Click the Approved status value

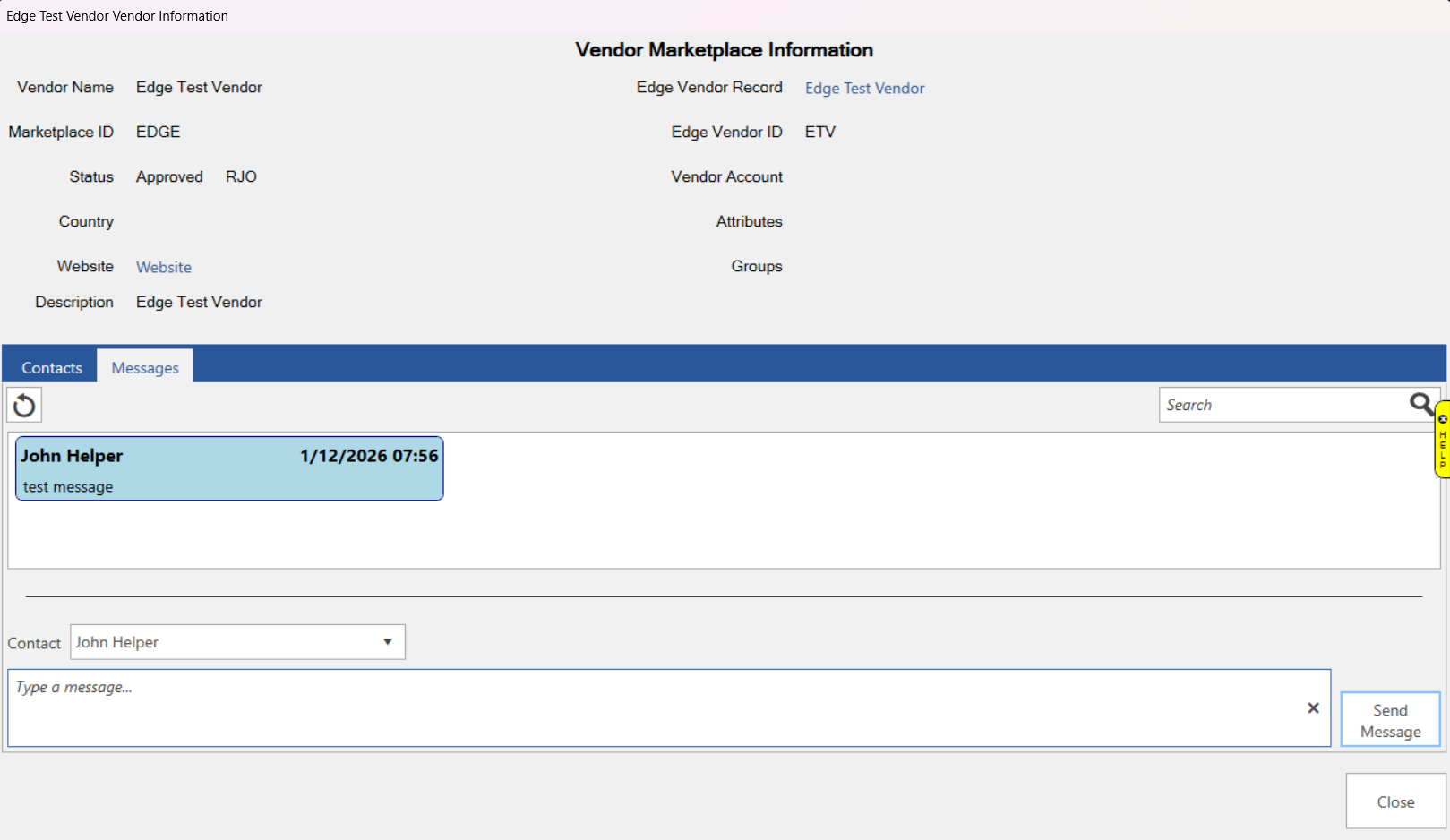pyautogui.click(x=169, y=177)
